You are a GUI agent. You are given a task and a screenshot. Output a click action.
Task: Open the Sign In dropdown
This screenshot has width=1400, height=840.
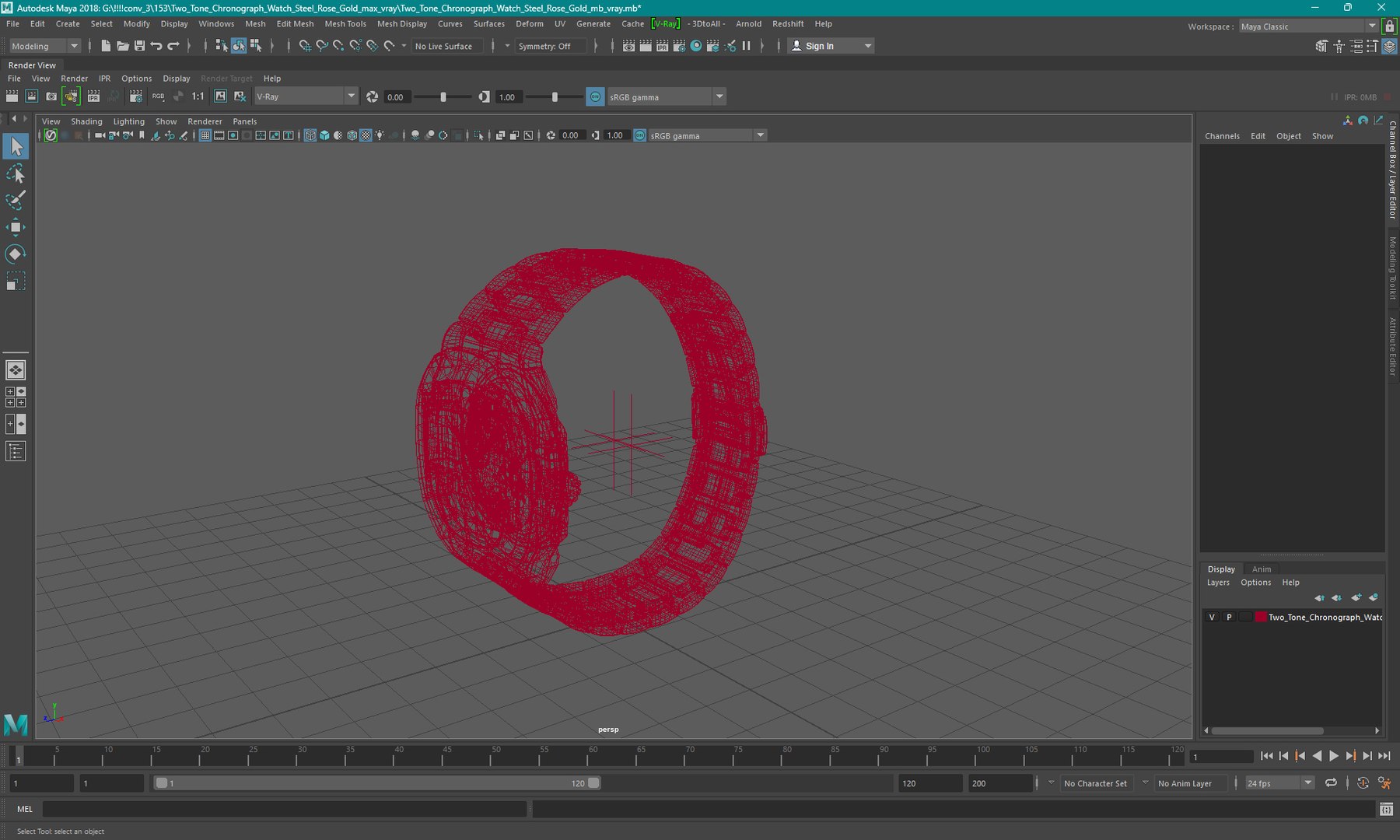831,46
